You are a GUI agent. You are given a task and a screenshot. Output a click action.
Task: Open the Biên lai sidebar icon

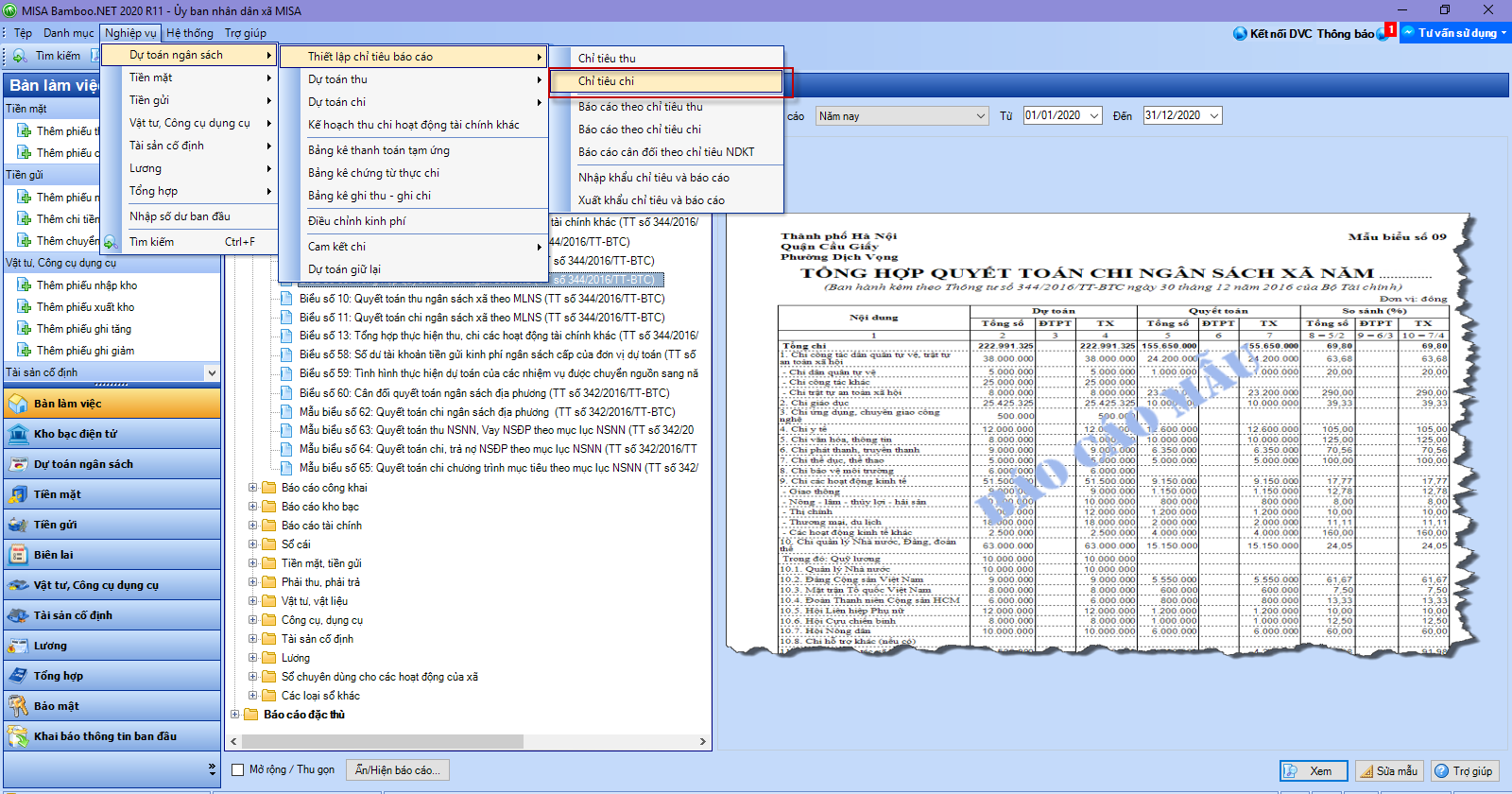[18, 555]
